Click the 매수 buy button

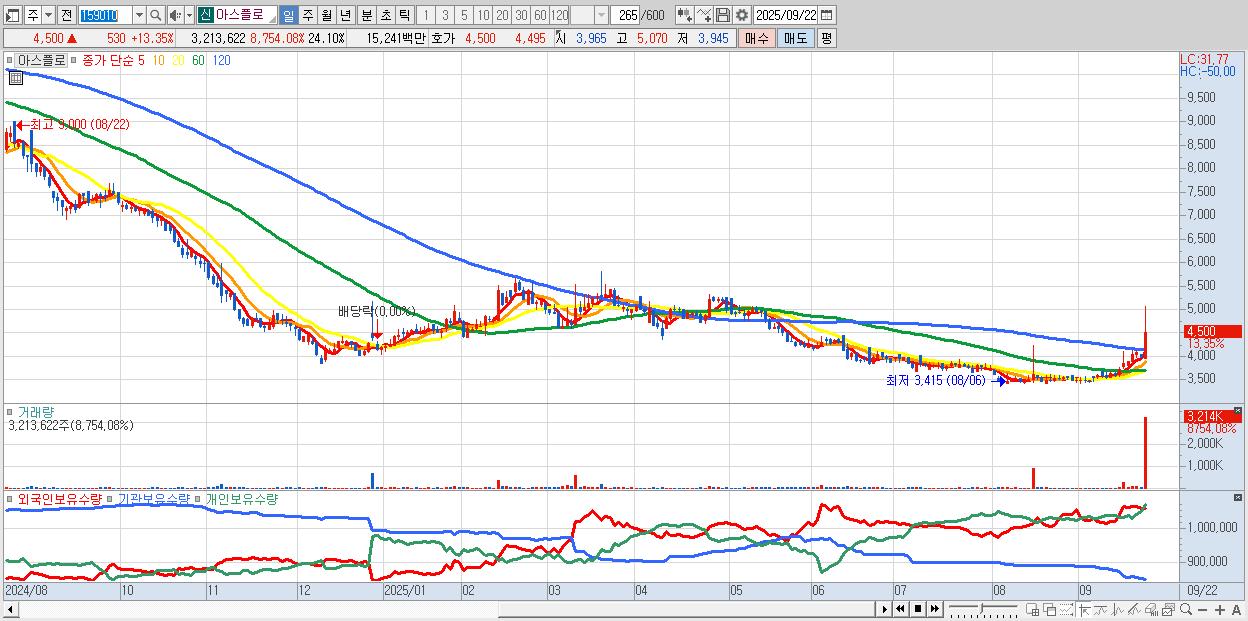click(x=756, y=38)
